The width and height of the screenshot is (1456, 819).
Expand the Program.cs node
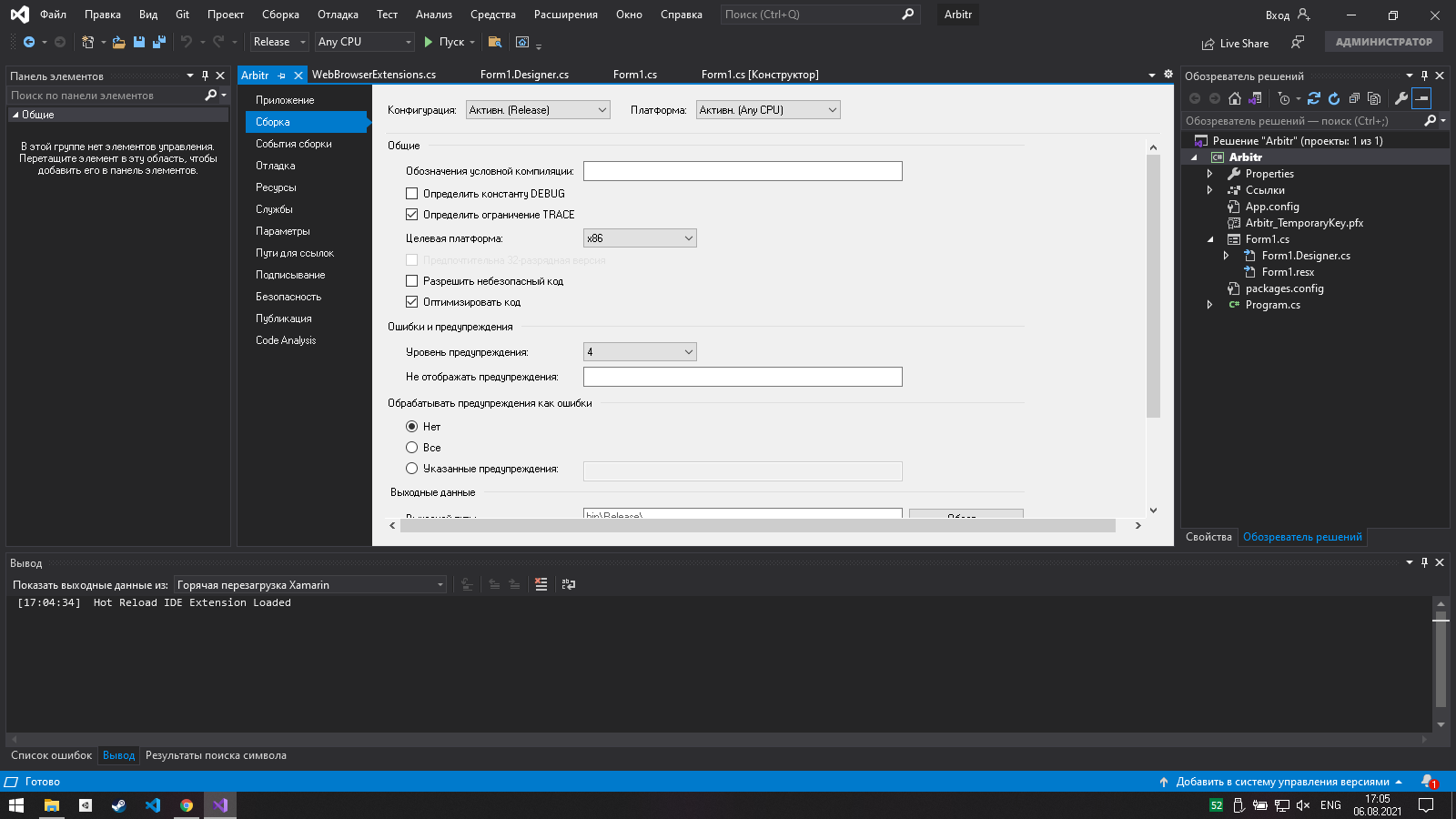click(x=1209, y=305)
